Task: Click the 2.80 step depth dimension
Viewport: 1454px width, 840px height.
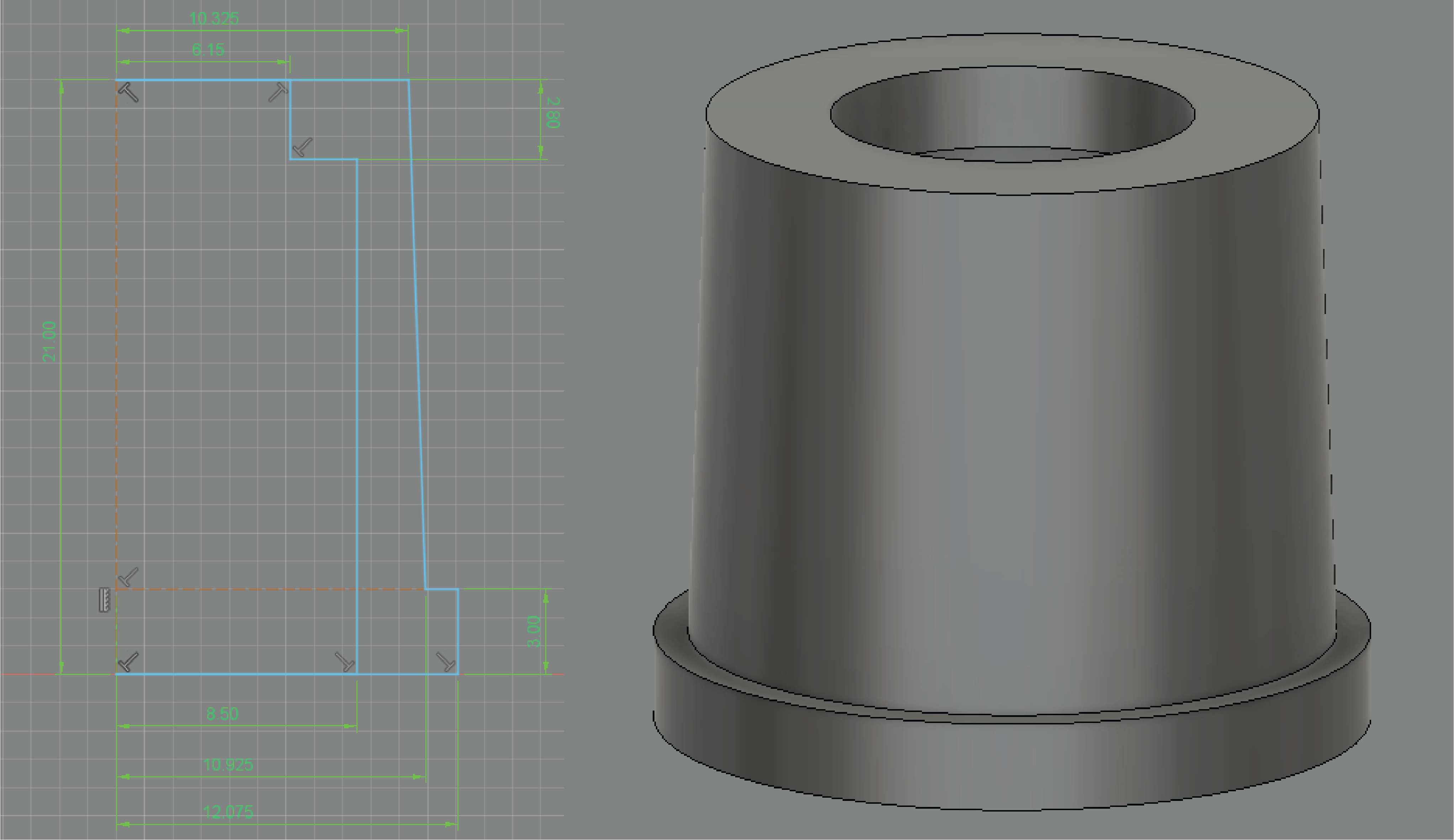Action: (x=552, y=112)
